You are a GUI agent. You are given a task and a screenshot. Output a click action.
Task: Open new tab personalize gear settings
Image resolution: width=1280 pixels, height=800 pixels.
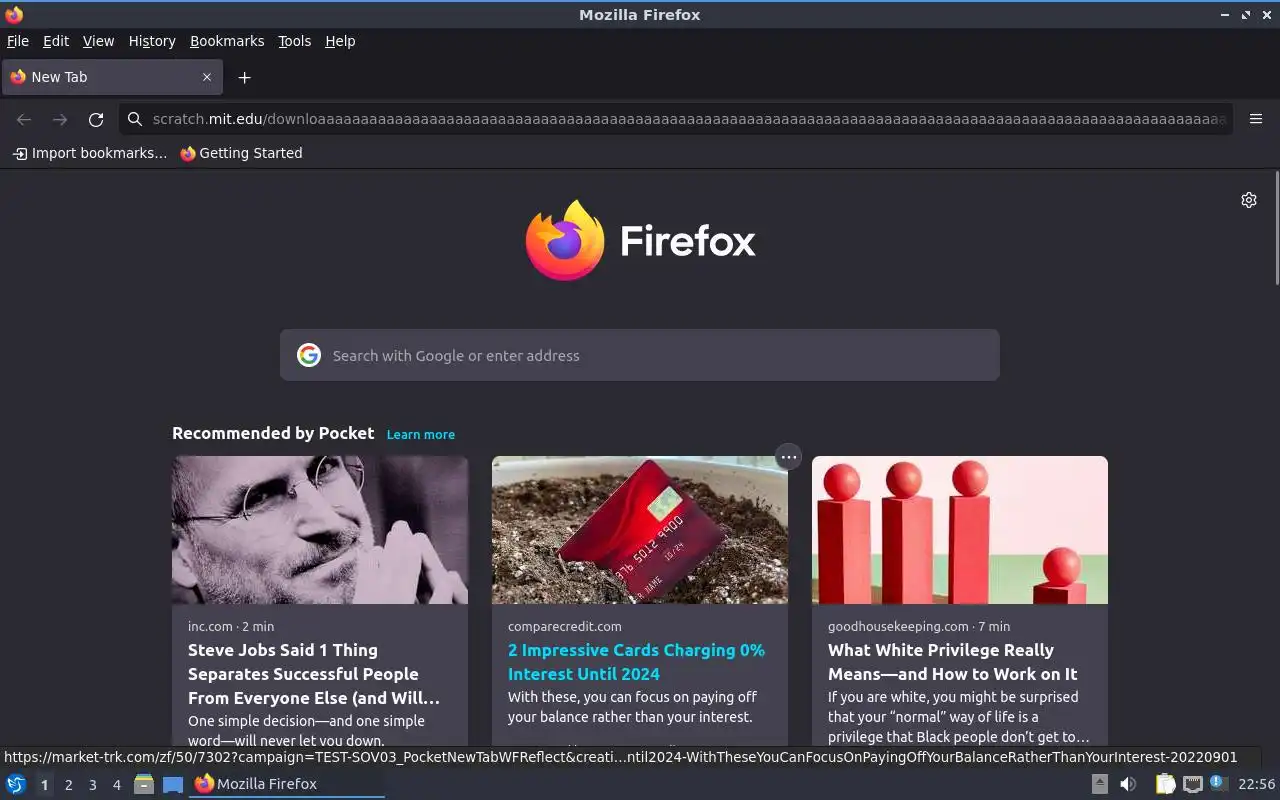(x=1249, y=200)
